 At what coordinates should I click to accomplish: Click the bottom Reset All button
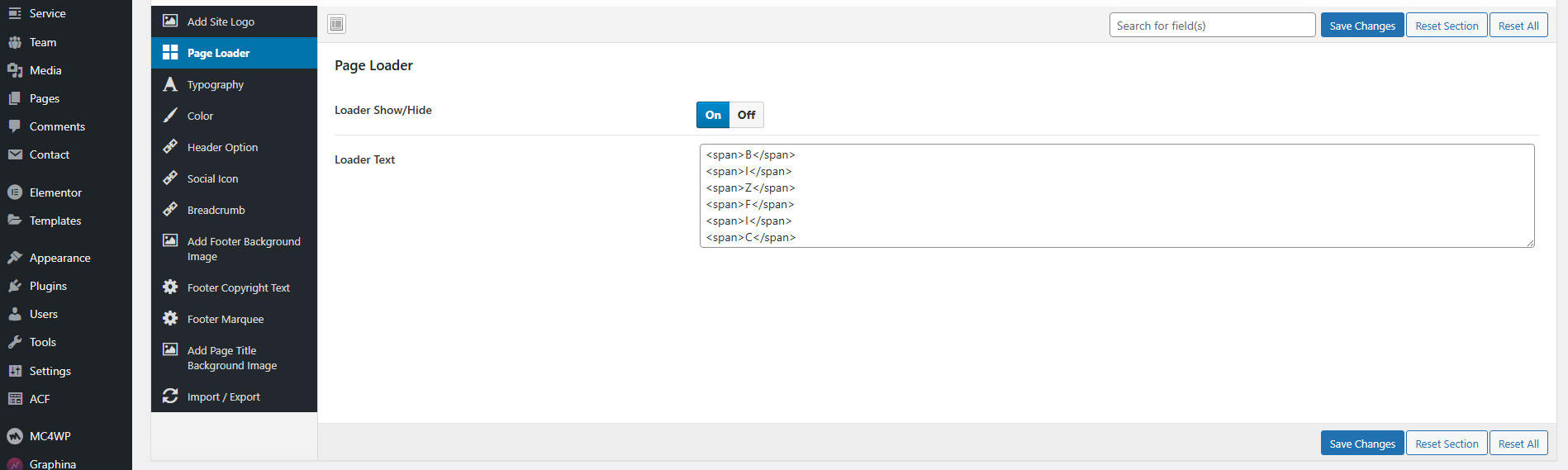click(x=1518, y=444)
